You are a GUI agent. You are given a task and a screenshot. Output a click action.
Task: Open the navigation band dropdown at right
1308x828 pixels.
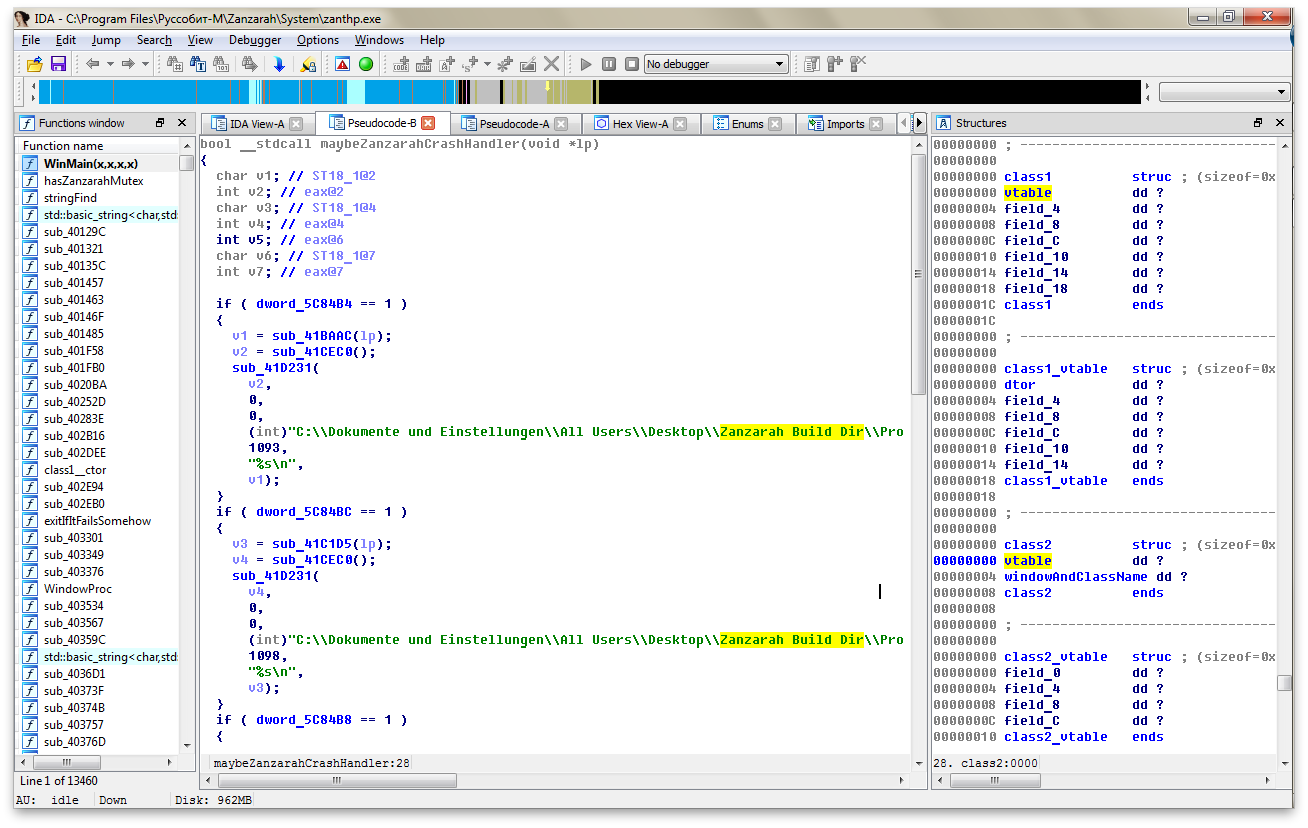coord(1224,92)
